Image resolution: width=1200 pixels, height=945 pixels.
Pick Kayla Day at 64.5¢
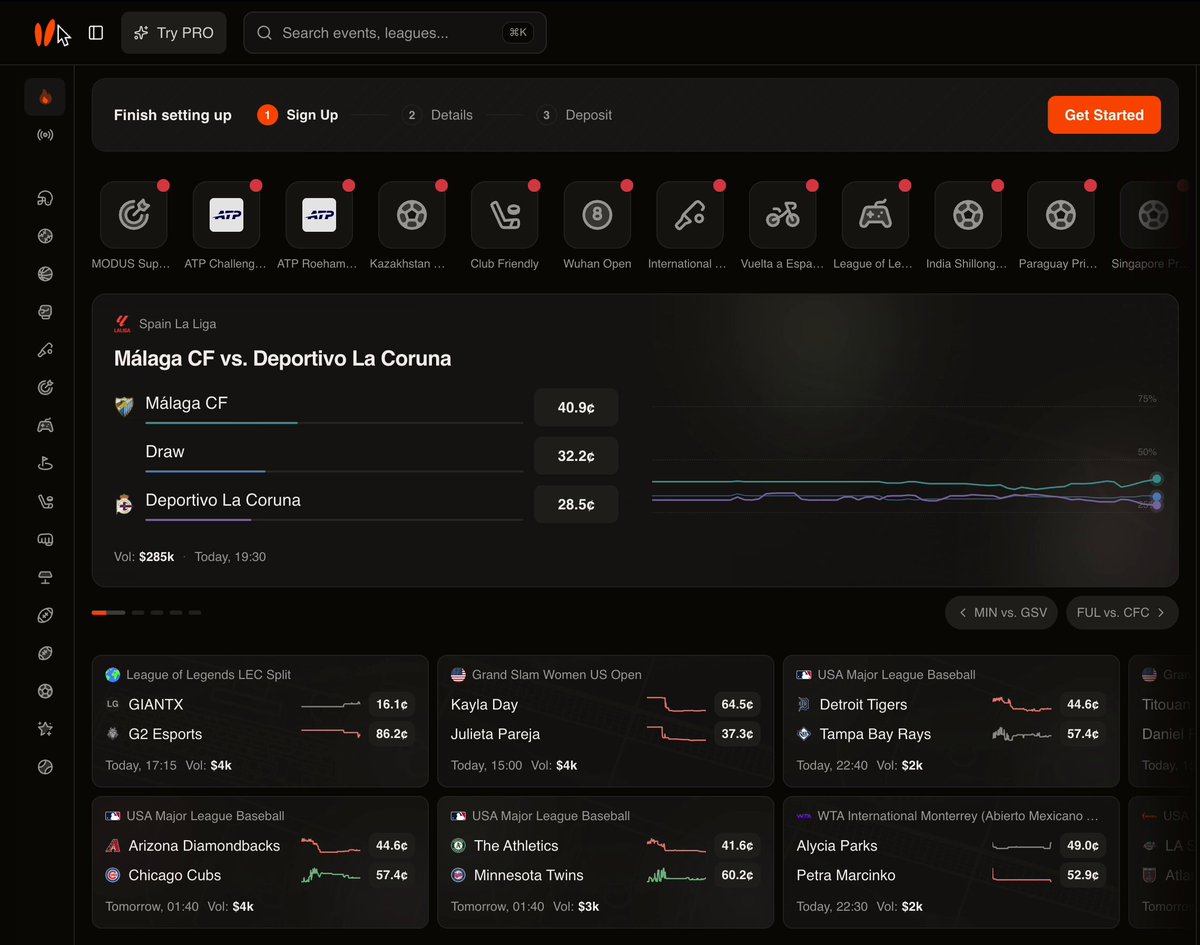pos(737,704)
